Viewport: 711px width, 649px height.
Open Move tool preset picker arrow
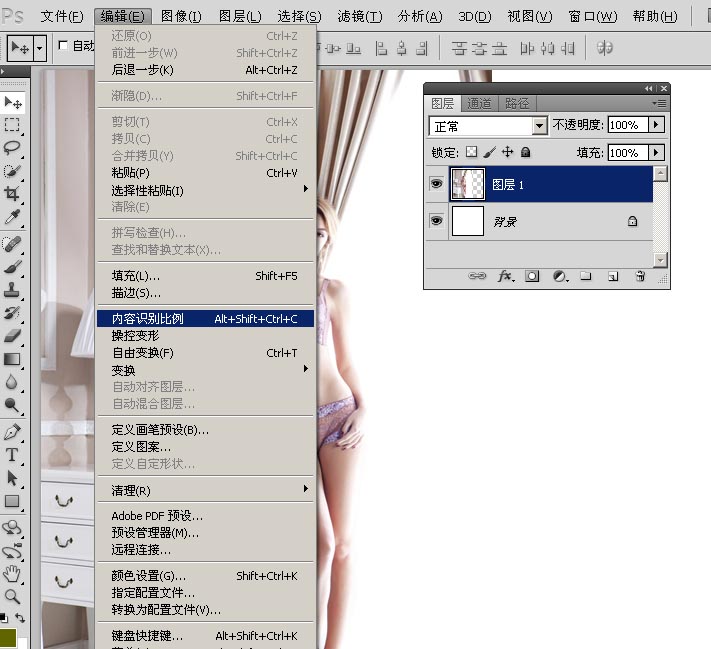pyautogui.click(x=40, y=48)
